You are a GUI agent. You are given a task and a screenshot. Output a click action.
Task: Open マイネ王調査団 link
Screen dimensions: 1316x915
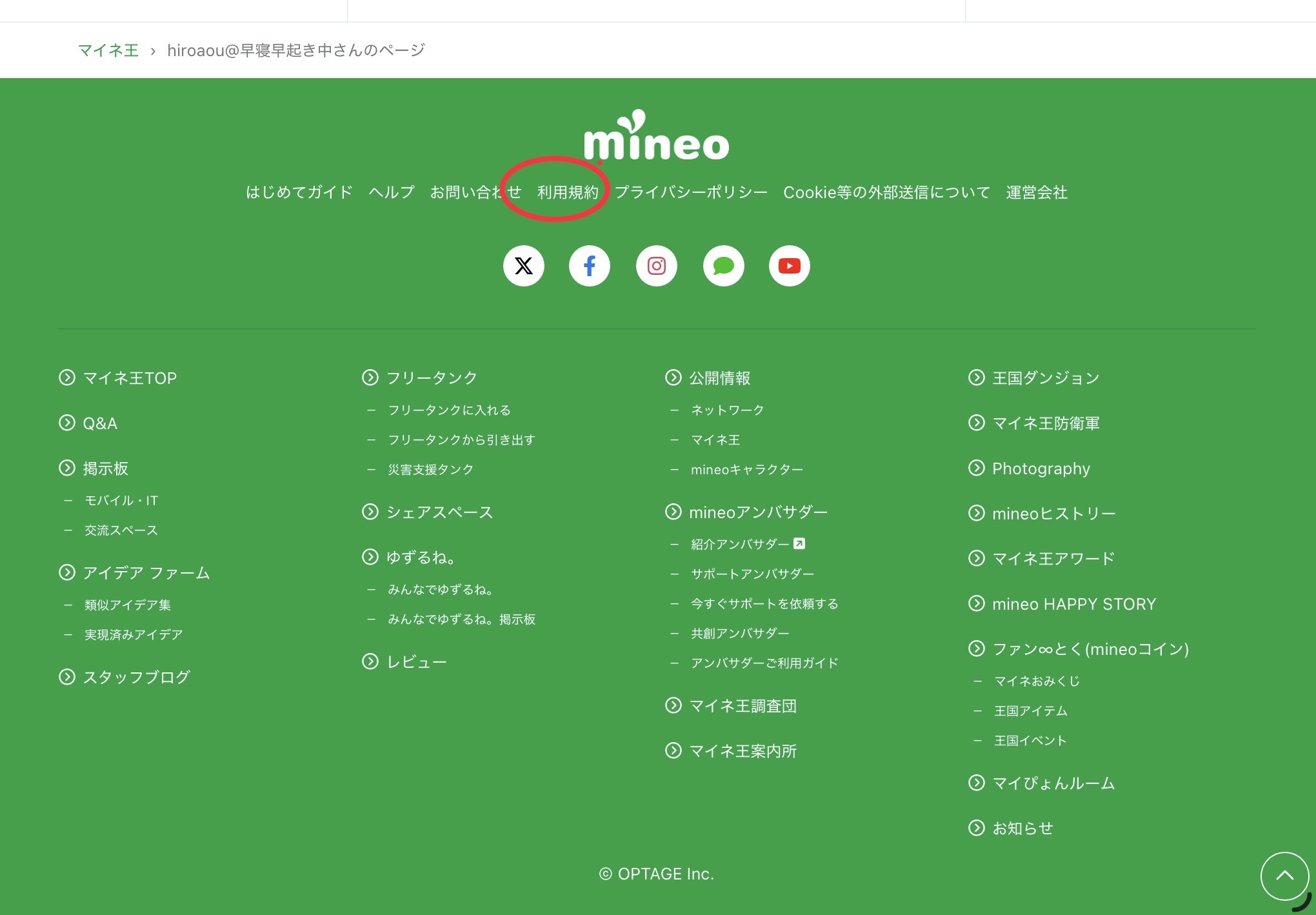743,706
